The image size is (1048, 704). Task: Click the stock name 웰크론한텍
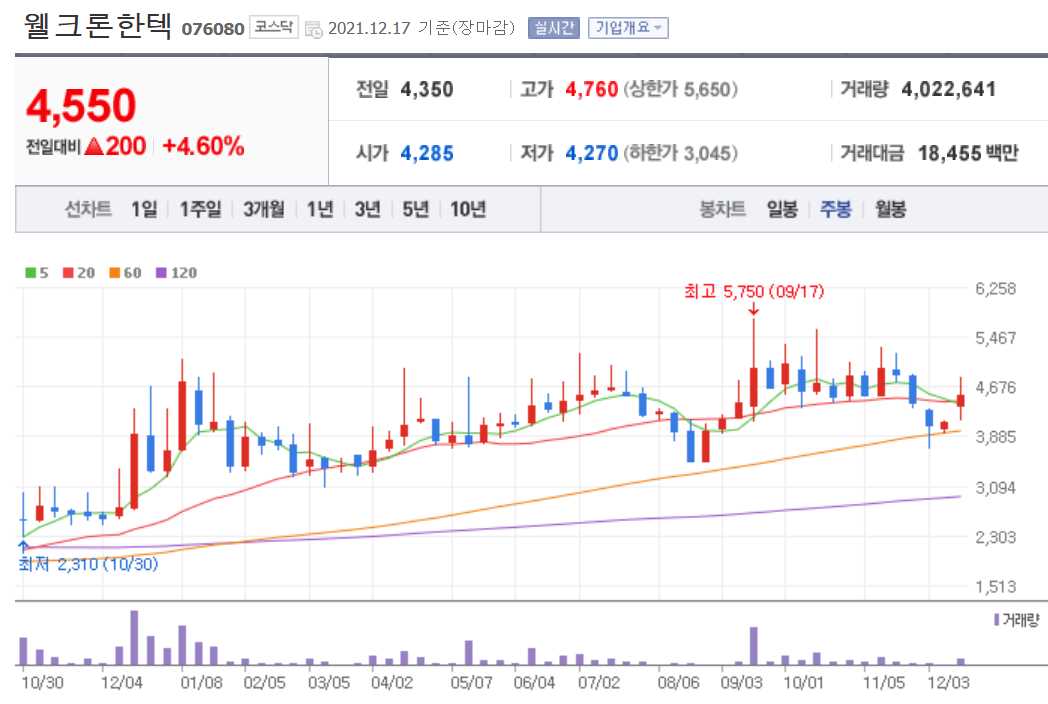pos(95,24)
